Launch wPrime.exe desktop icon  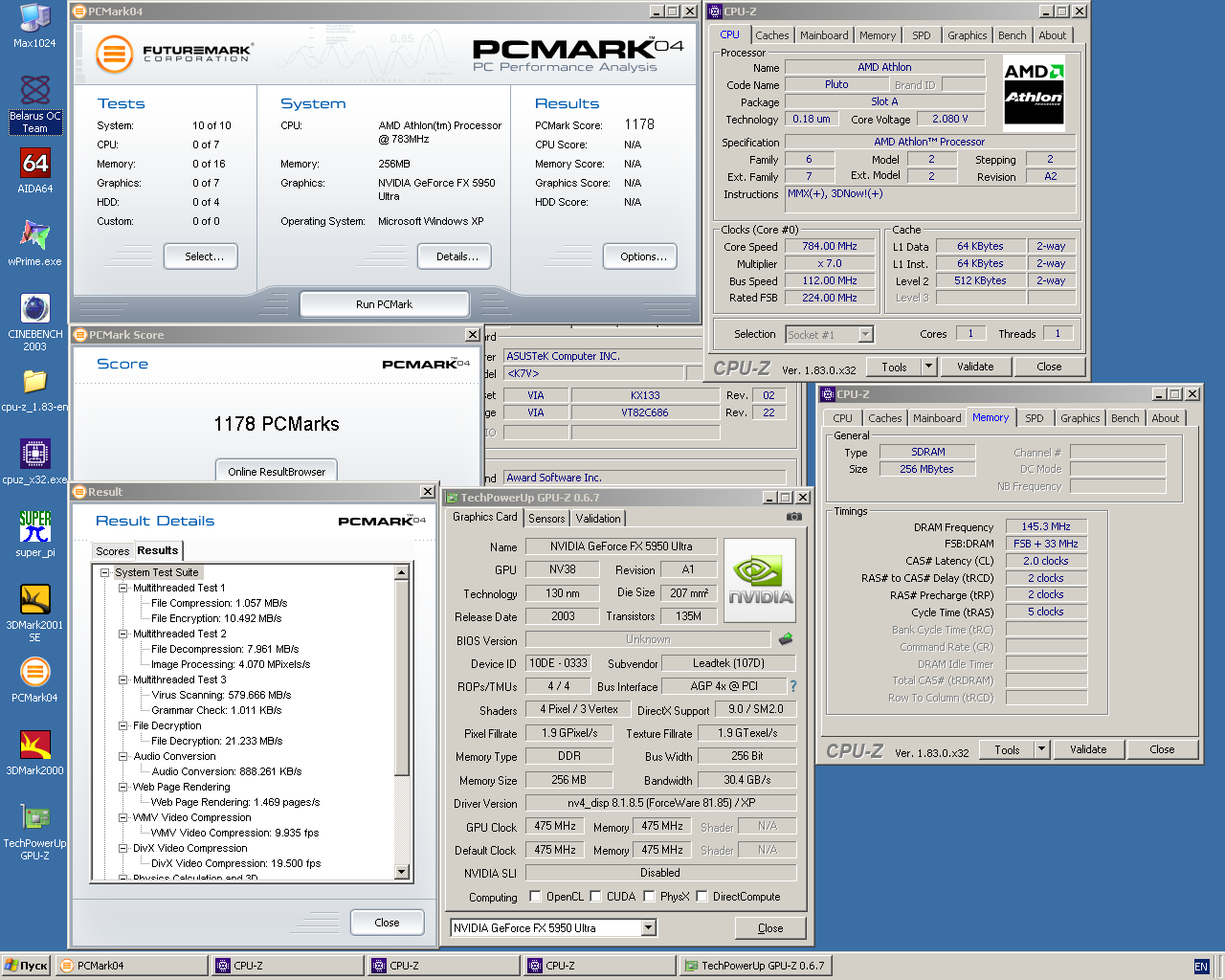pyautogui.click(x=34, y=243)
